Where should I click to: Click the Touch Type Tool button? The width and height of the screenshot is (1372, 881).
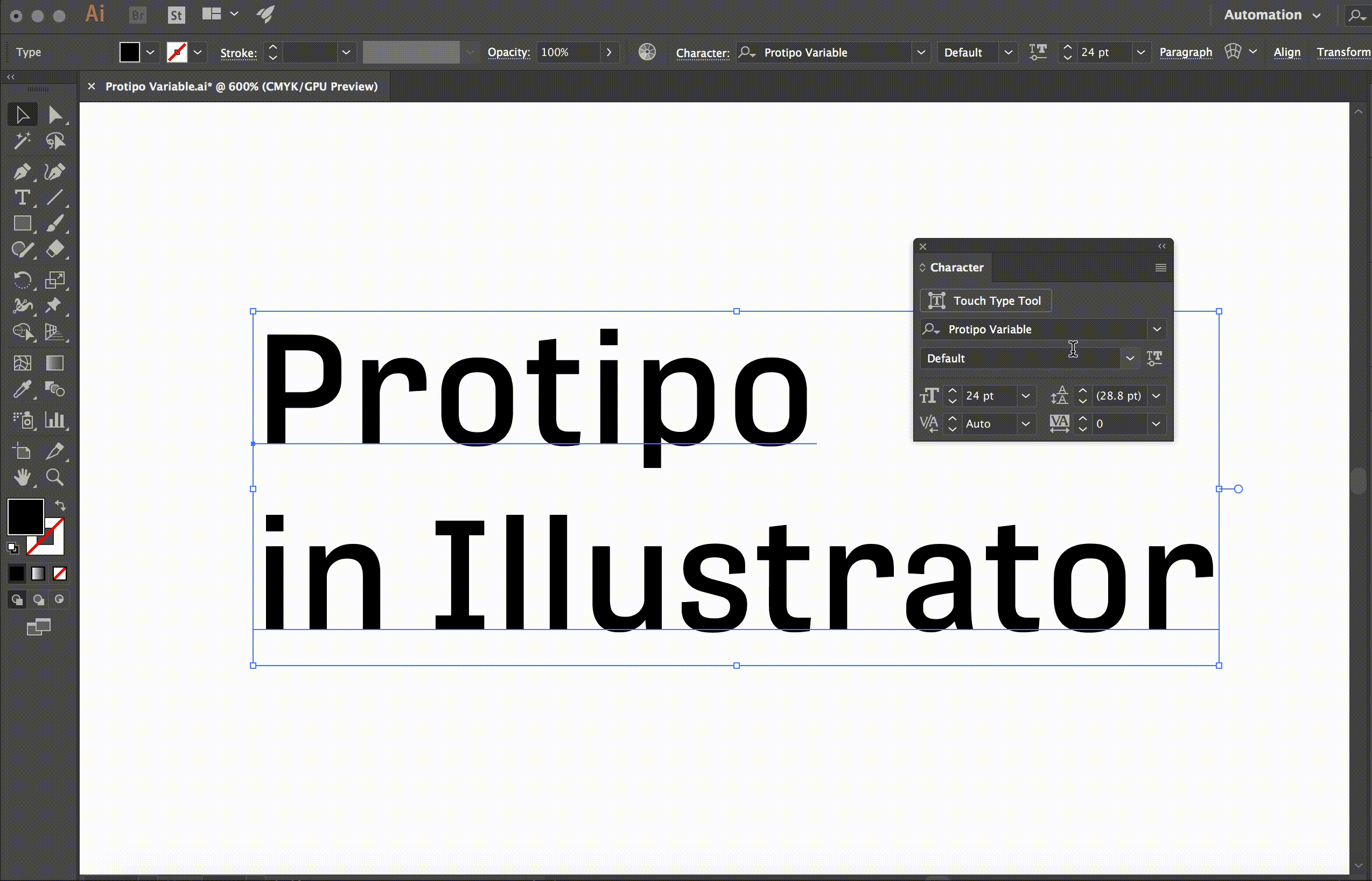(x=985, y=301)
